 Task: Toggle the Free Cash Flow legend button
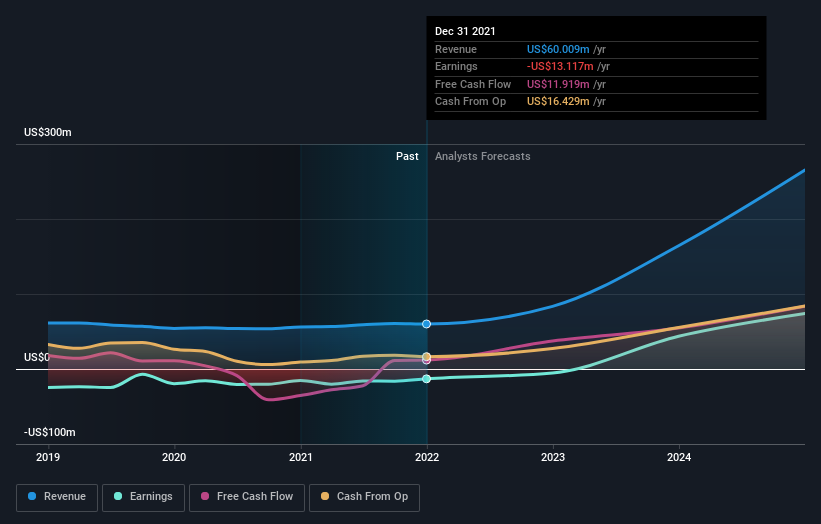(x=247, y=497)
